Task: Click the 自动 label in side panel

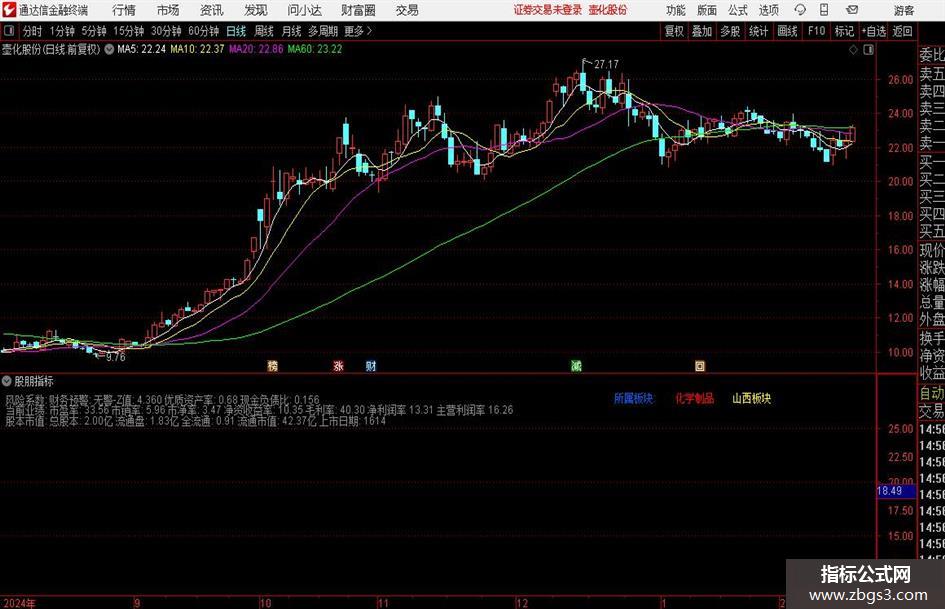Action: click(932, 393)
